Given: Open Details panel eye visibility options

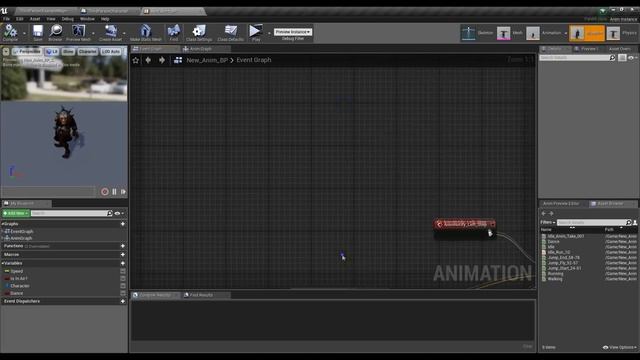Looking at the screenshot, I should point(632,58).
